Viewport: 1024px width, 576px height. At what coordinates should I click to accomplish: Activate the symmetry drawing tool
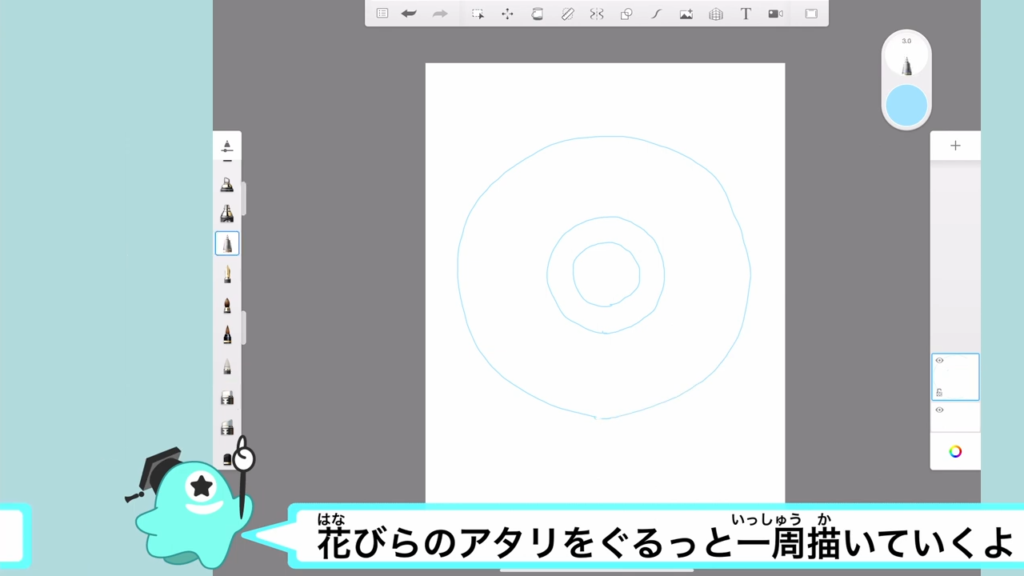click(597, 14)
